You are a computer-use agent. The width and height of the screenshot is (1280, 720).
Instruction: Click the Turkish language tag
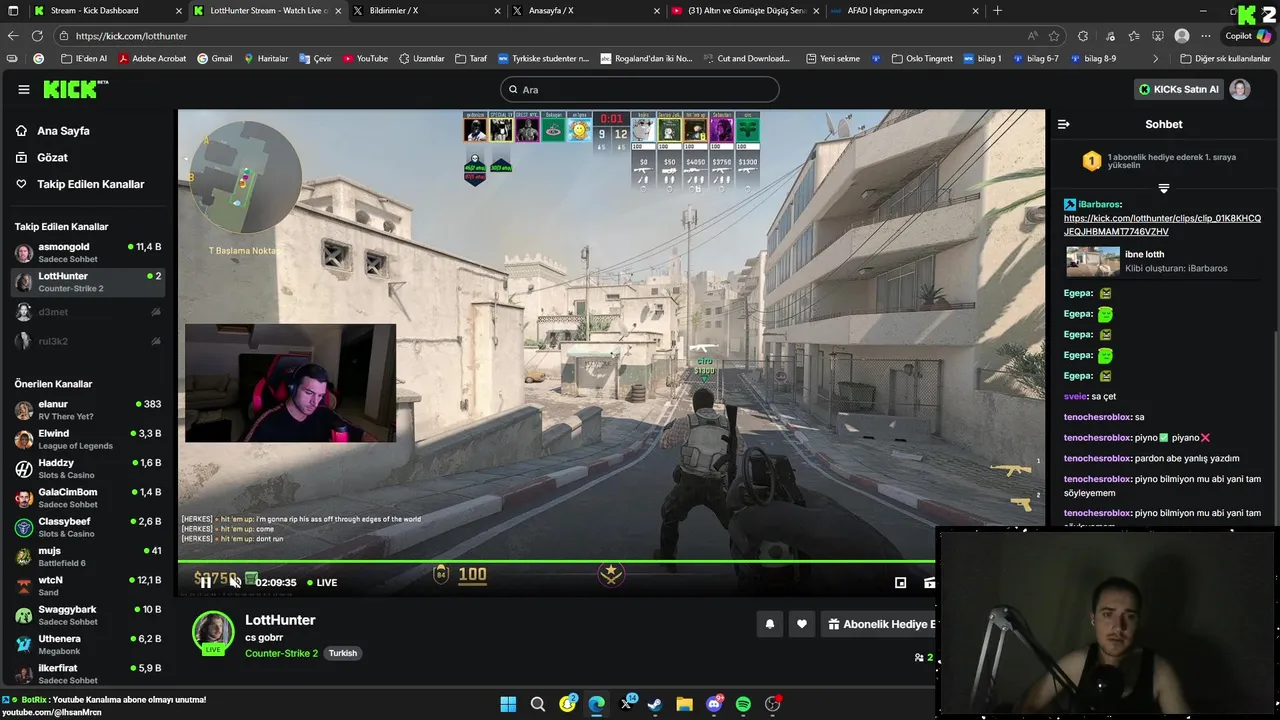point(343,653)
